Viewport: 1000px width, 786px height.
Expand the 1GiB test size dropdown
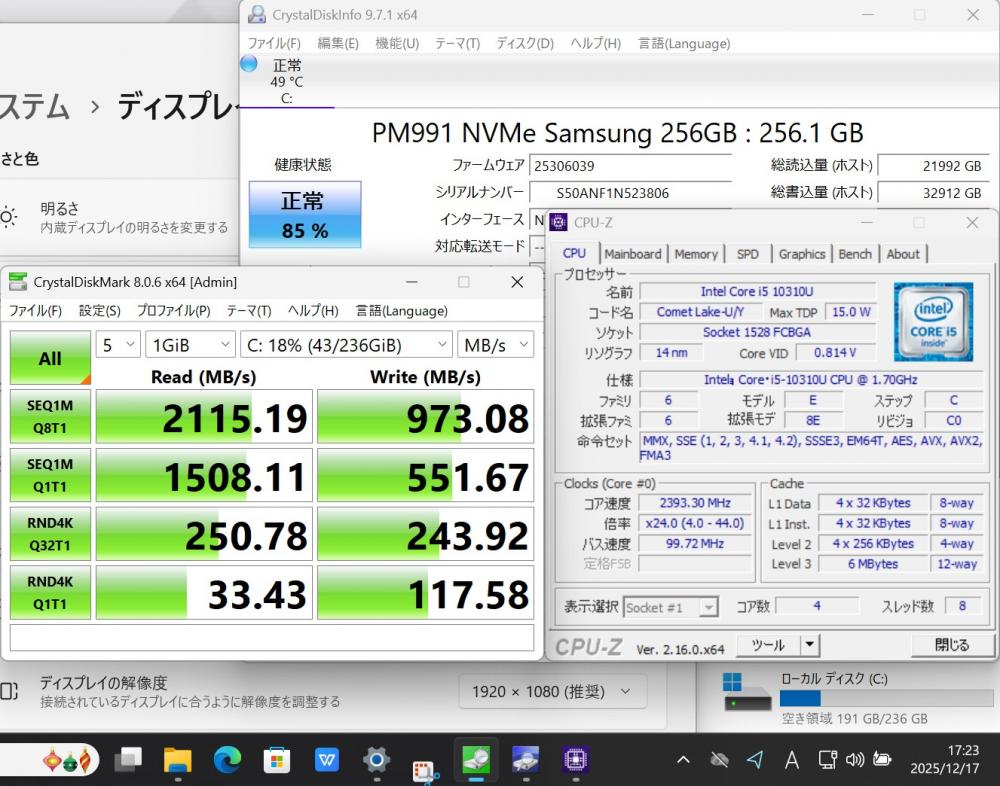[x=190, y=345]
